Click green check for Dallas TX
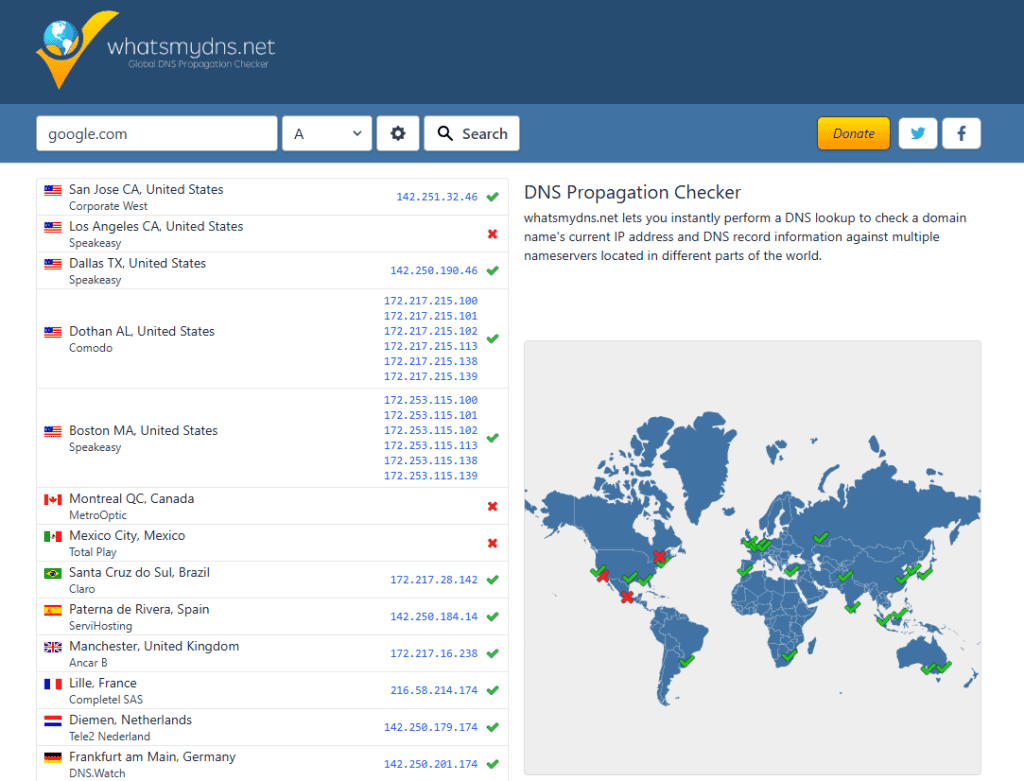 click(492, 270)
